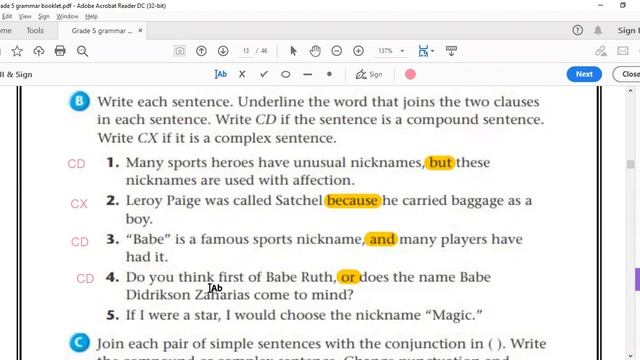Screen dimensions: 640x360
Task: Open the fit page scrolling options
Action: tap(426, 51)
